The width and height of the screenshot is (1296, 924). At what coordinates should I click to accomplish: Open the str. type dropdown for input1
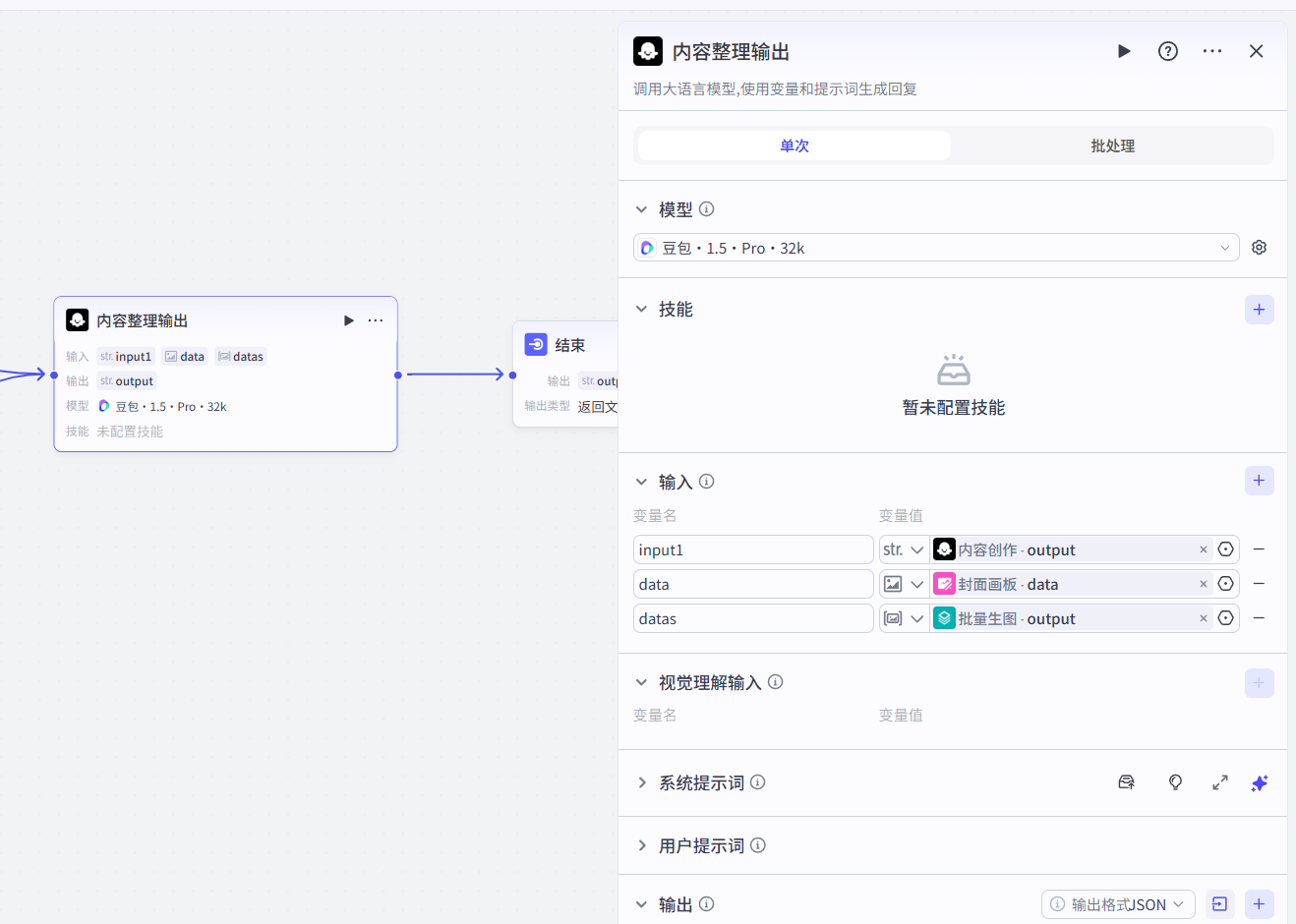[904, 549]
